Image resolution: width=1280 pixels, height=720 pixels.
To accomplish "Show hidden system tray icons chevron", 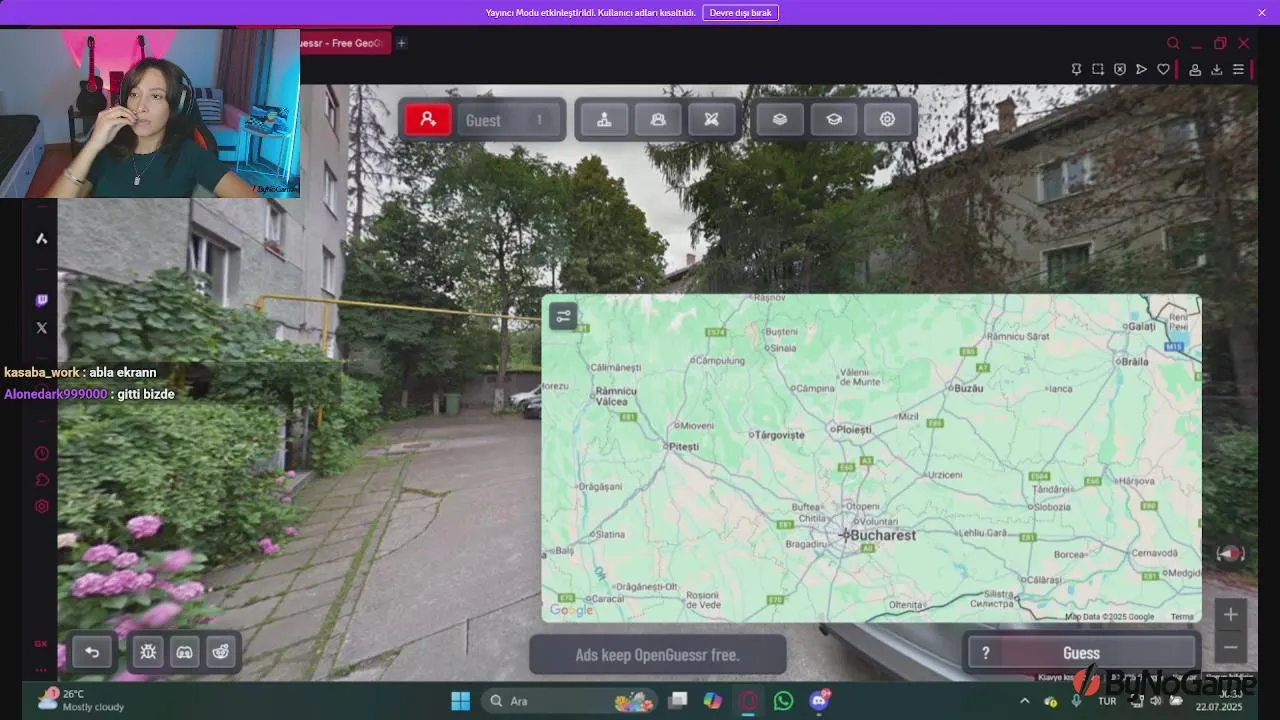I will [x=1024, y=701].
